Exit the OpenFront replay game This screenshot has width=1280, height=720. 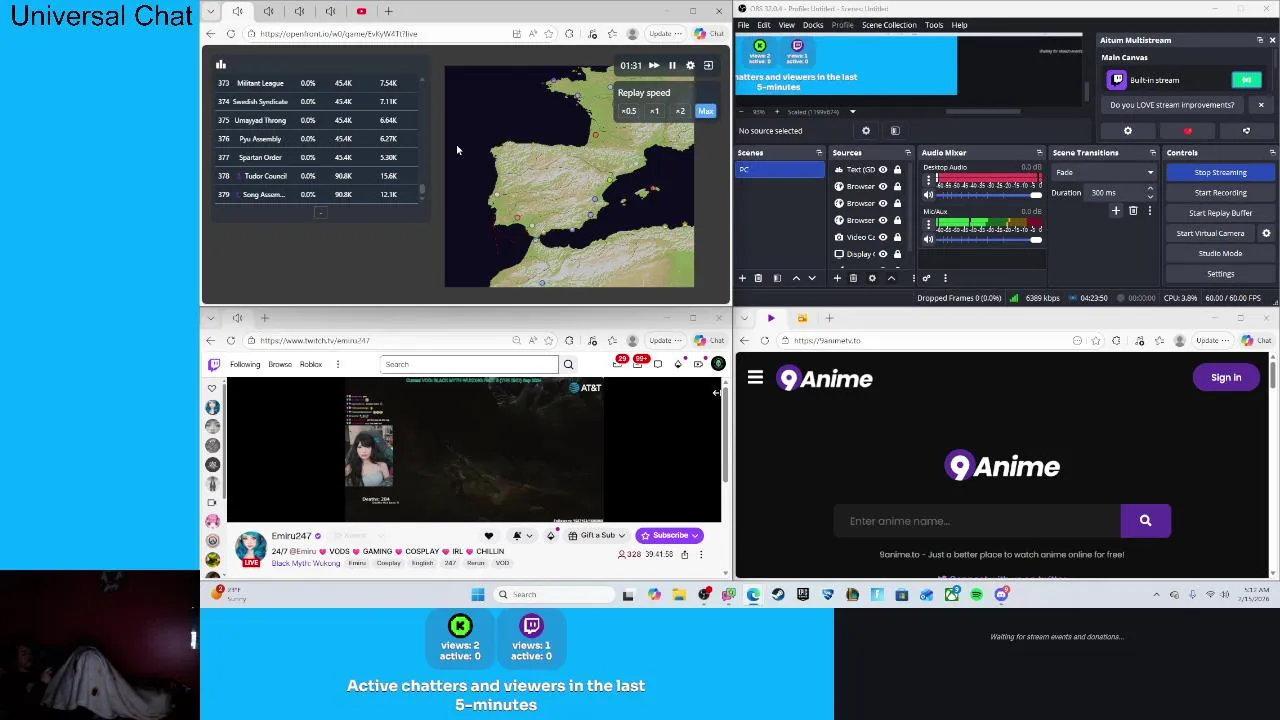708,65
